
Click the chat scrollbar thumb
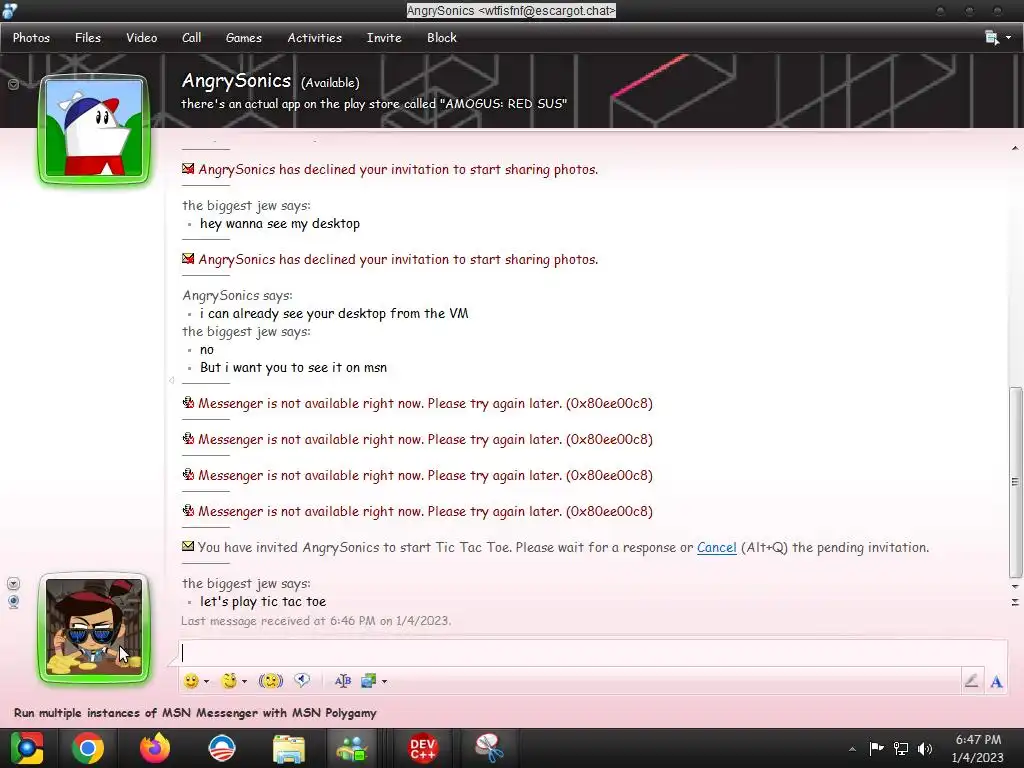click(x=1015, y=483)
